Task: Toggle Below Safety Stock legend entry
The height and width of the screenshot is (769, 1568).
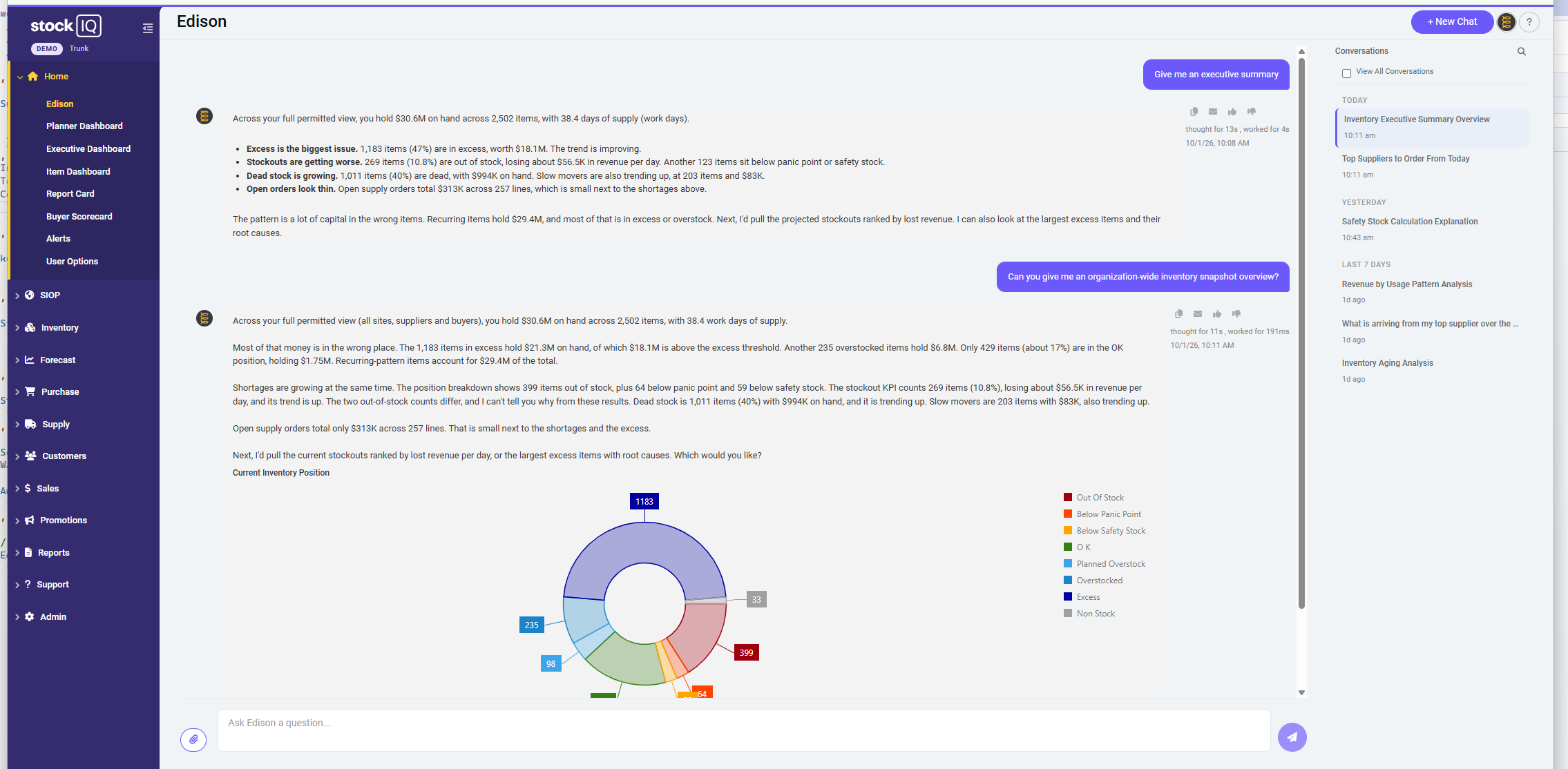Action: (x=1105, y=531)
